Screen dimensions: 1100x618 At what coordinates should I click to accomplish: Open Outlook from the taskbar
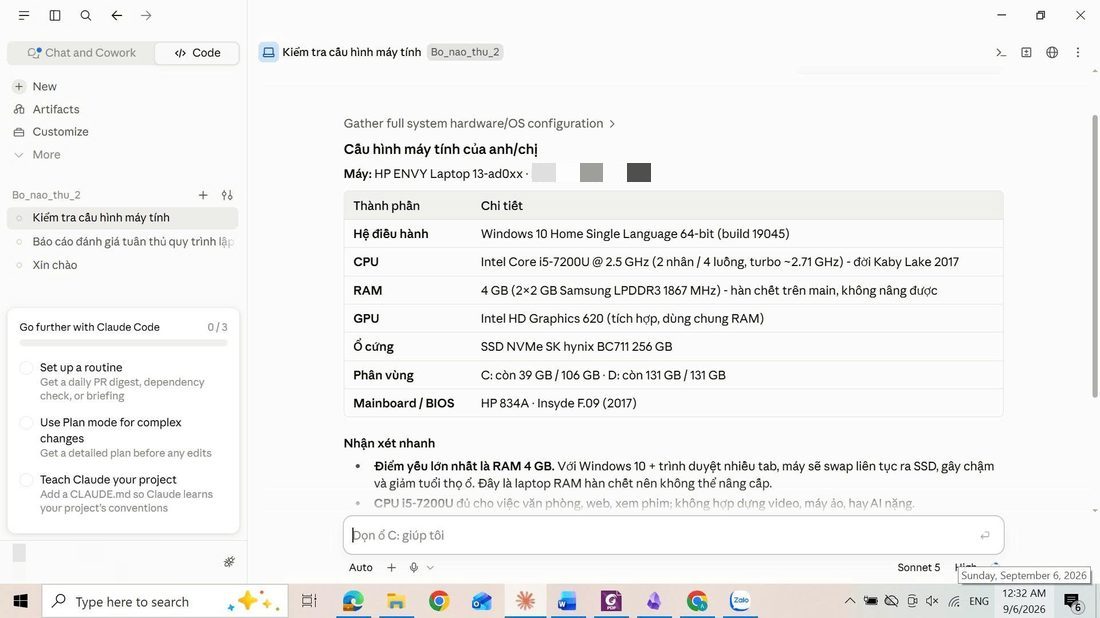(482, 601)
